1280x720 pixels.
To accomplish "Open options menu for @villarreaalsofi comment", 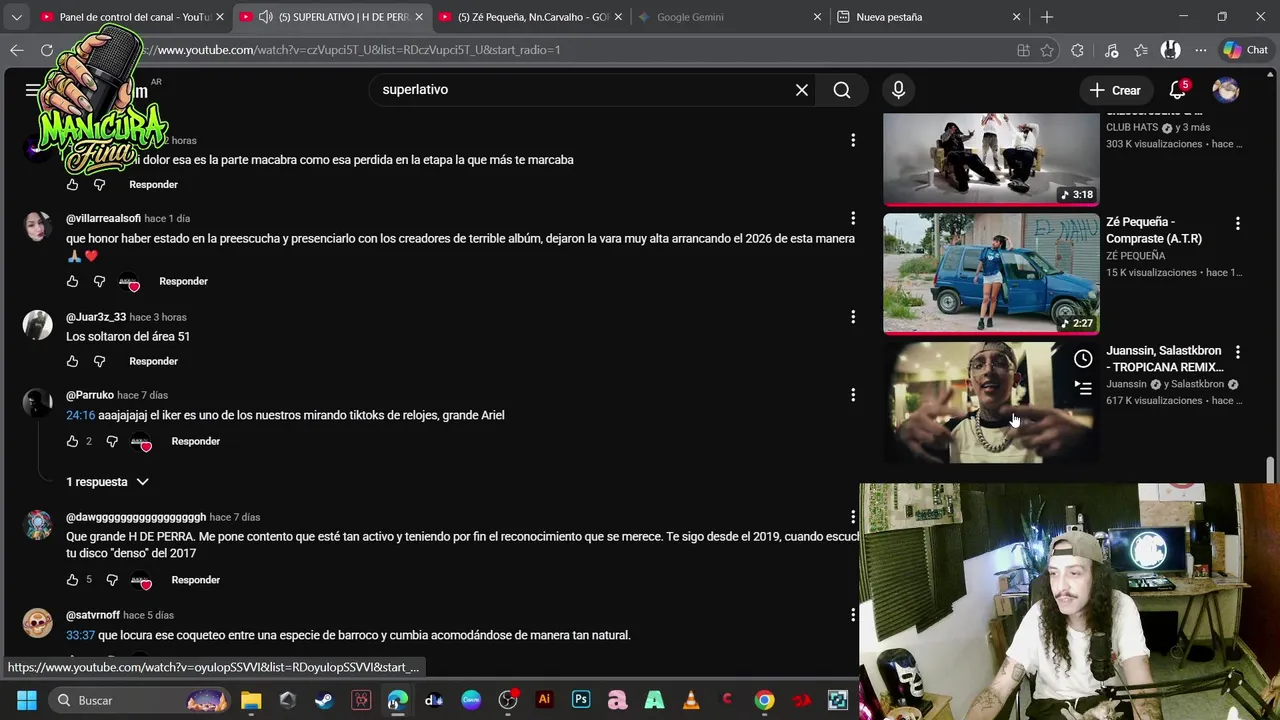I will point(853,218).
